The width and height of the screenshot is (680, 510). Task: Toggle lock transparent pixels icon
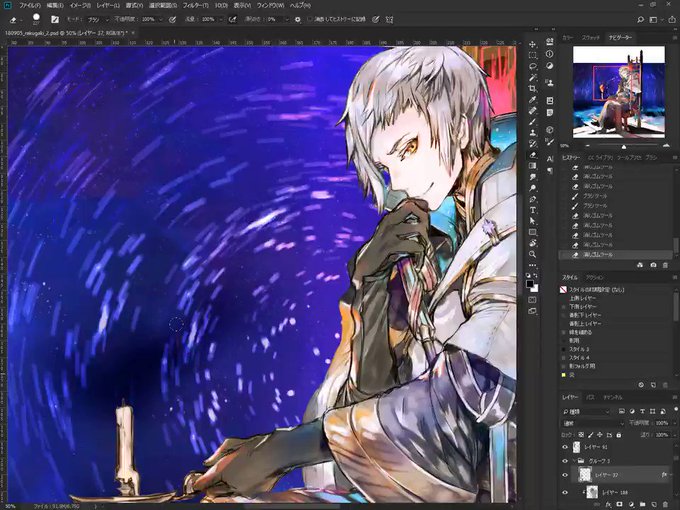[x=581, y=435]
